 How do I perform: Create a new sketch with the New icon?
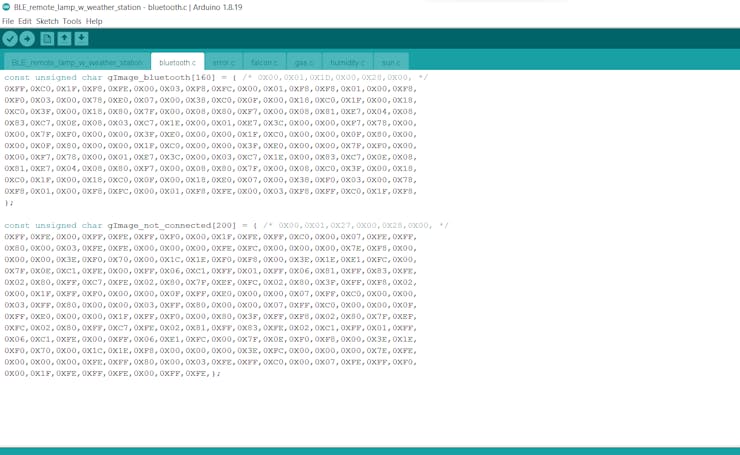point(47,39)
